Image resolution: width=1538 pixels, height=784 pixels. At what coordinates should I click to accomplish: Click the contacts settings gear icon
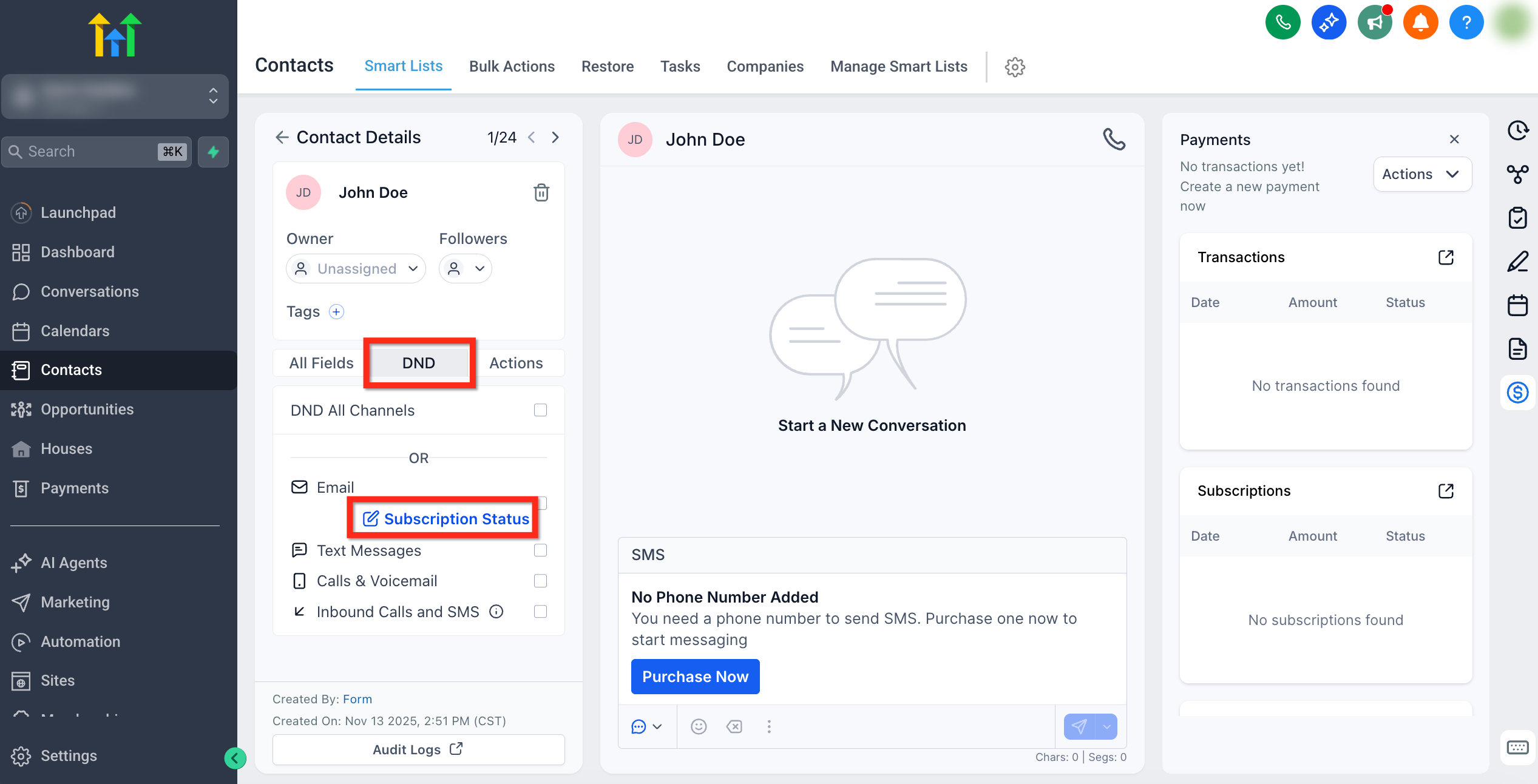[x=1015, y=67]
